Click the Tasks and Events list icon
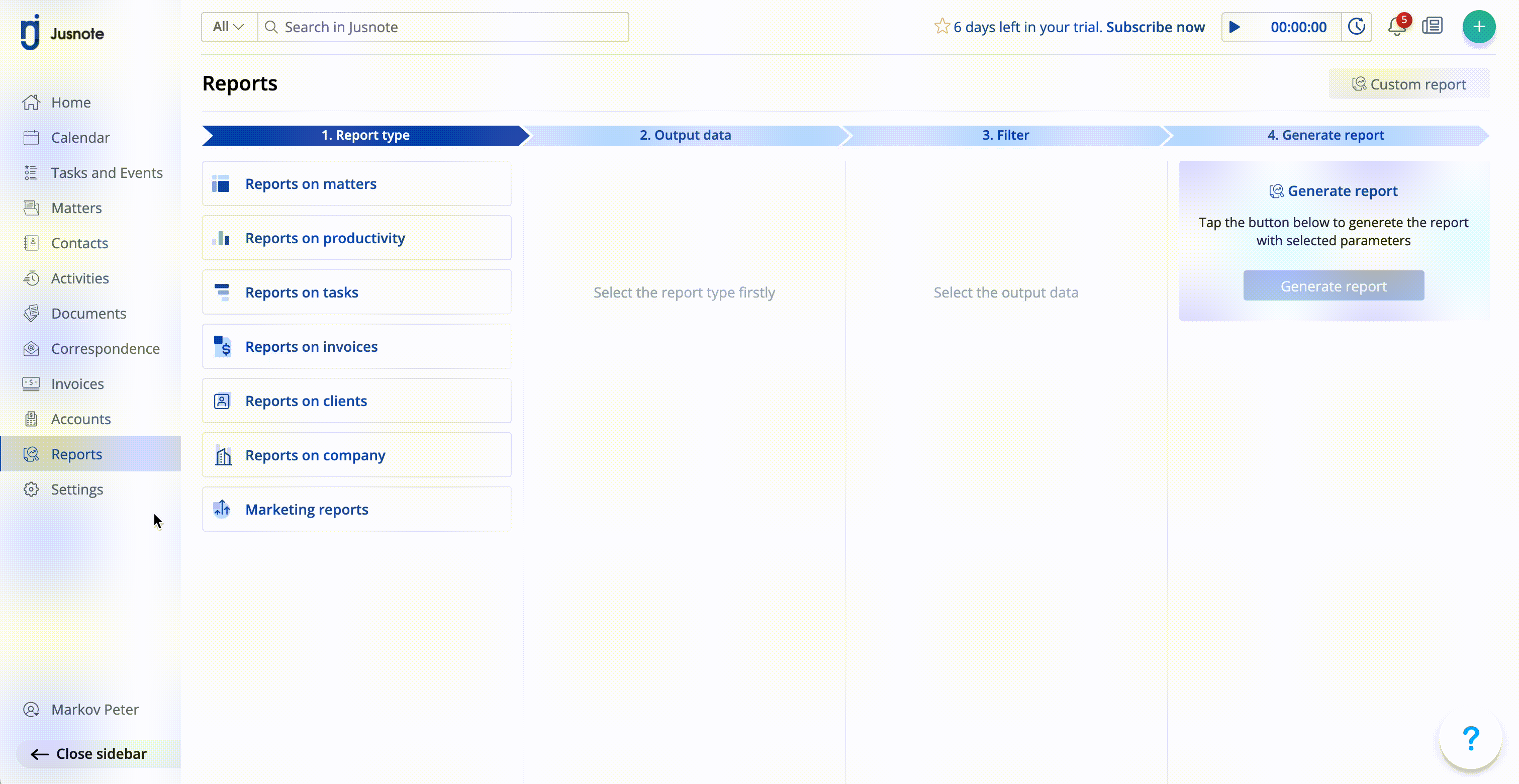The height and width of the screenshot is (784, 1519). click(31, 173)
